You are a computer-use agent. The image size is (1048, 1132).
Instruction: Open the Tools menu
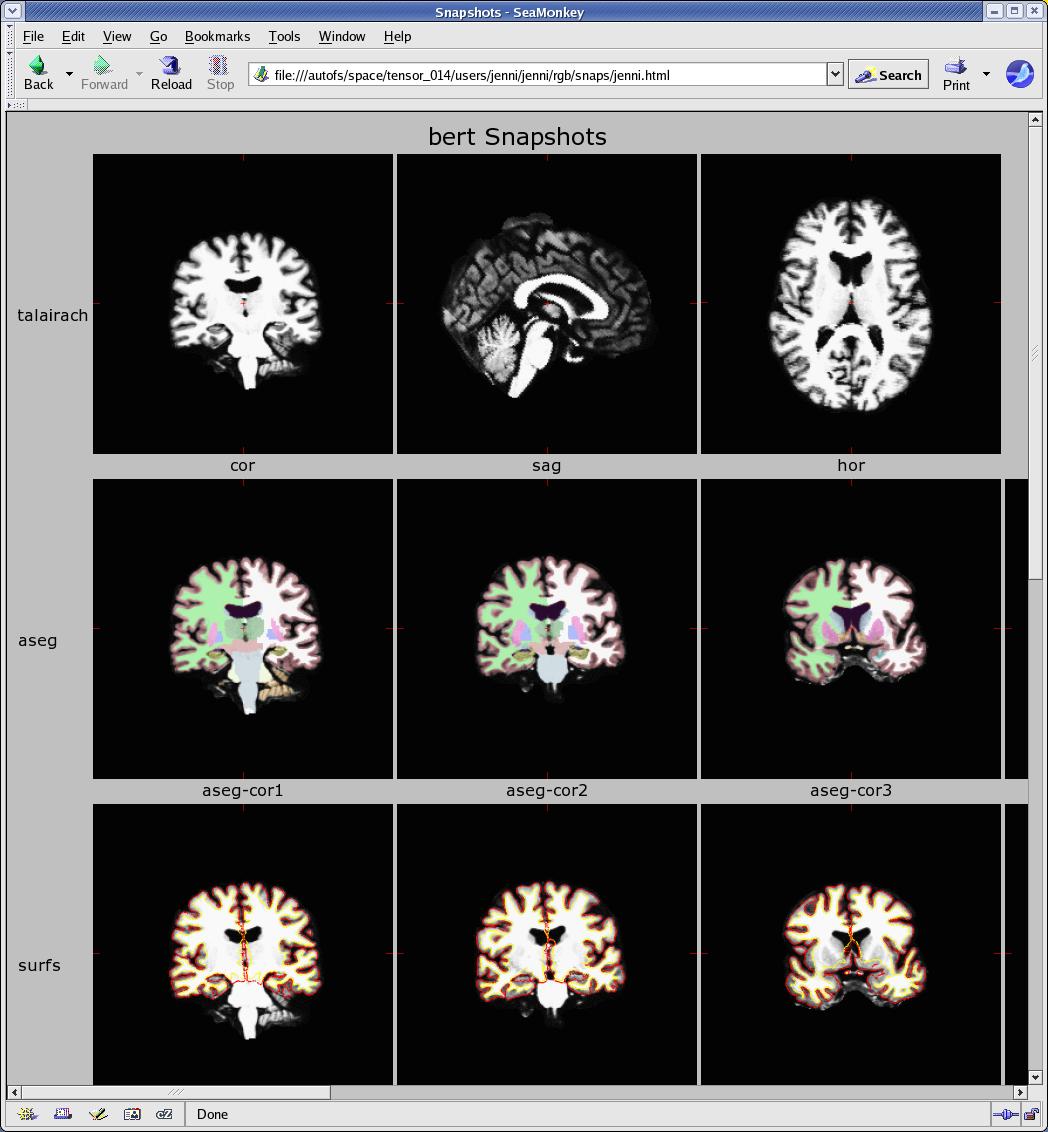(x=284, y=36)
